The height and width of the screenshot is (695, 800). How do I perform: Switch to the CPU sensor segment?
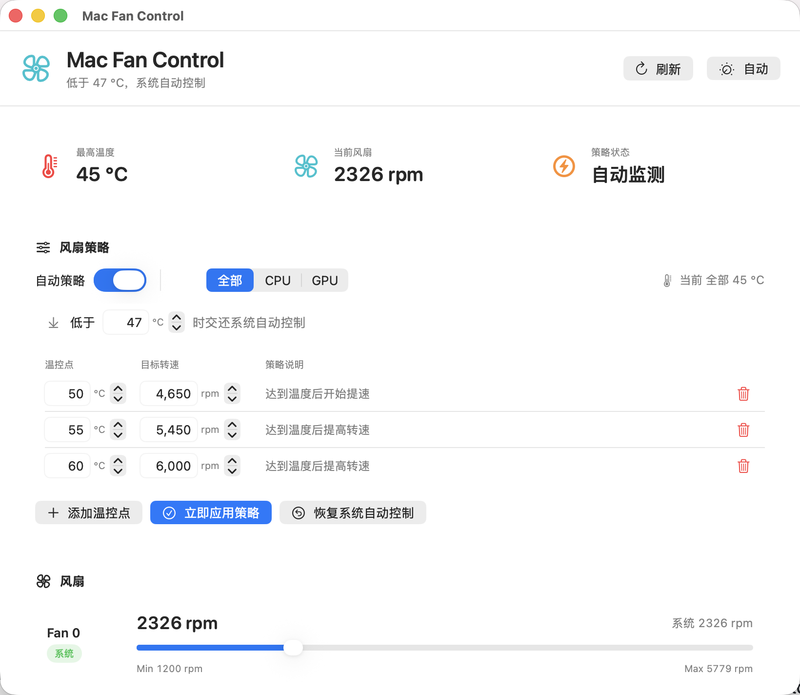point(278,280)
